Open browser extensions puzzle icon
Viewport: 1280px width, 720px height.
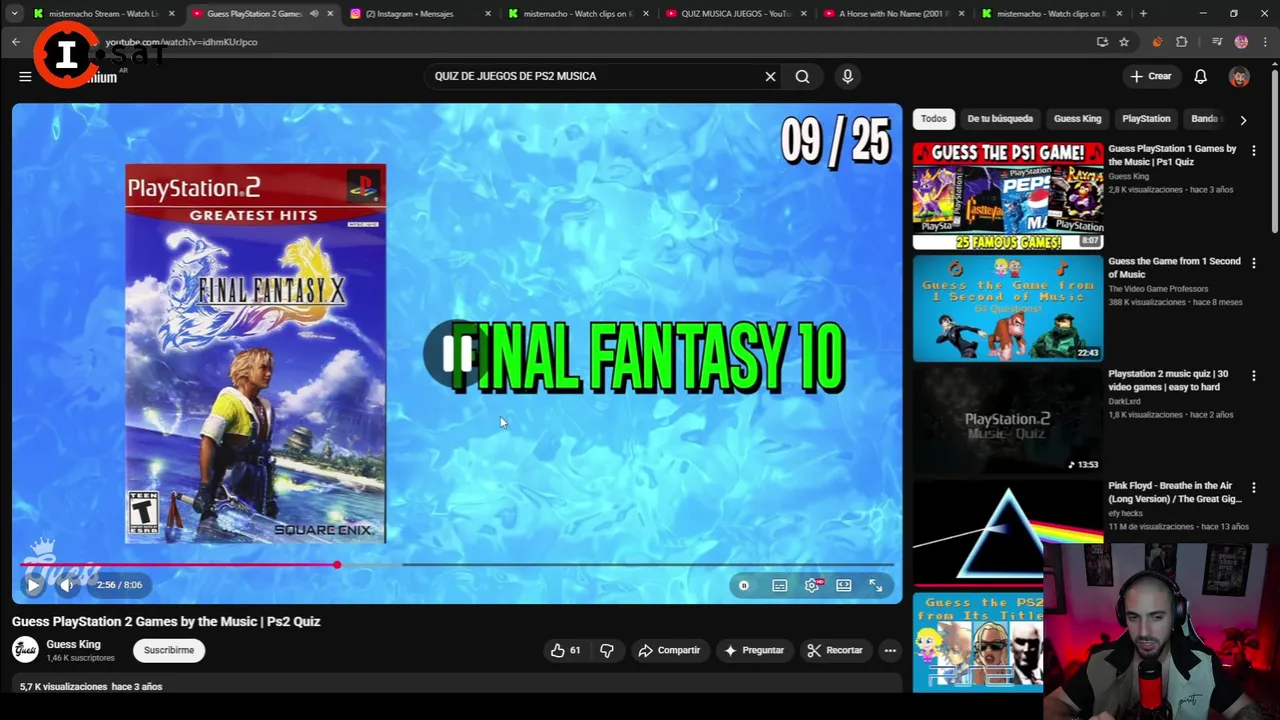[1181, 42]
